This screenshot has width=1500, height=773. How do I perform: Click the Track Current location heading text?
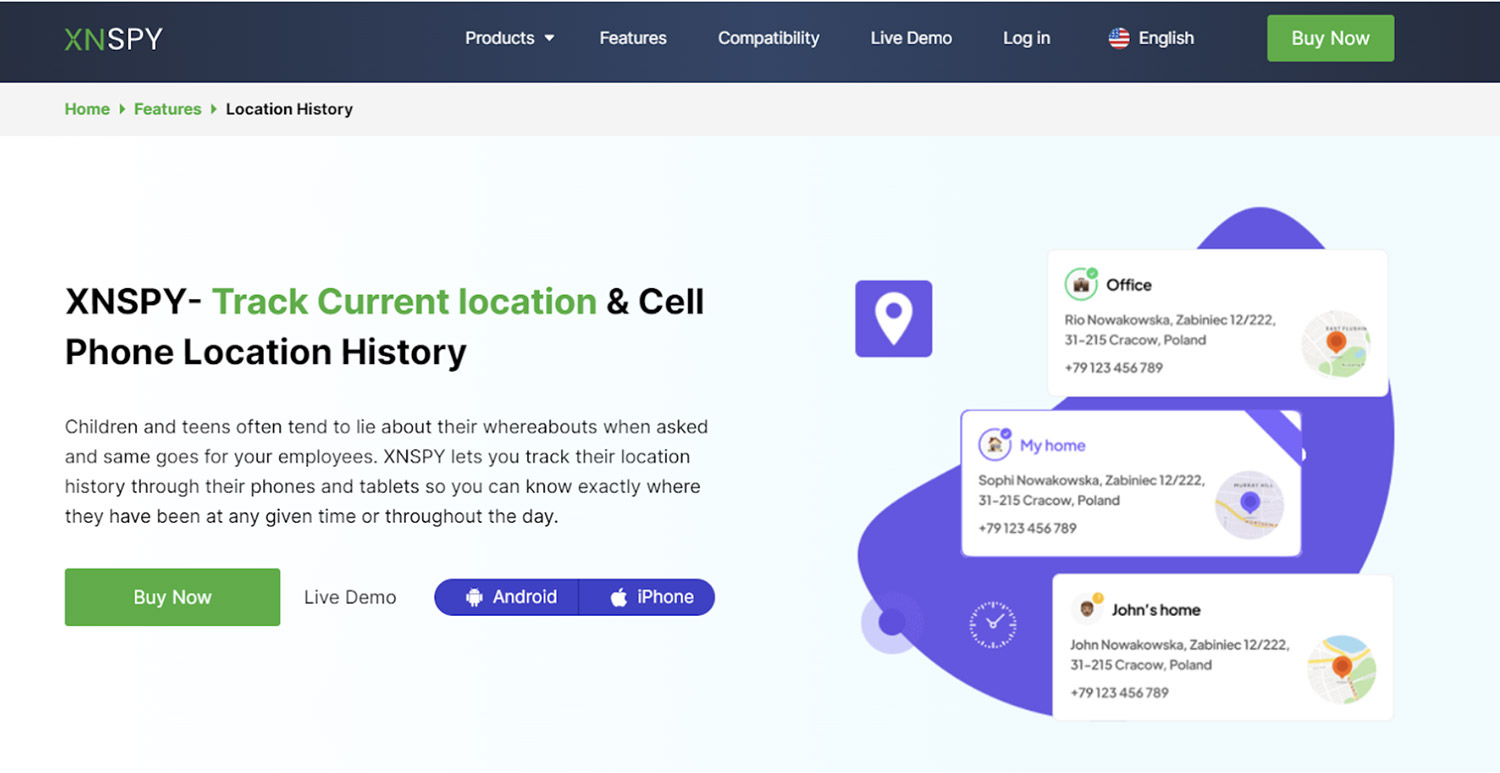click(x=404, y=301)
